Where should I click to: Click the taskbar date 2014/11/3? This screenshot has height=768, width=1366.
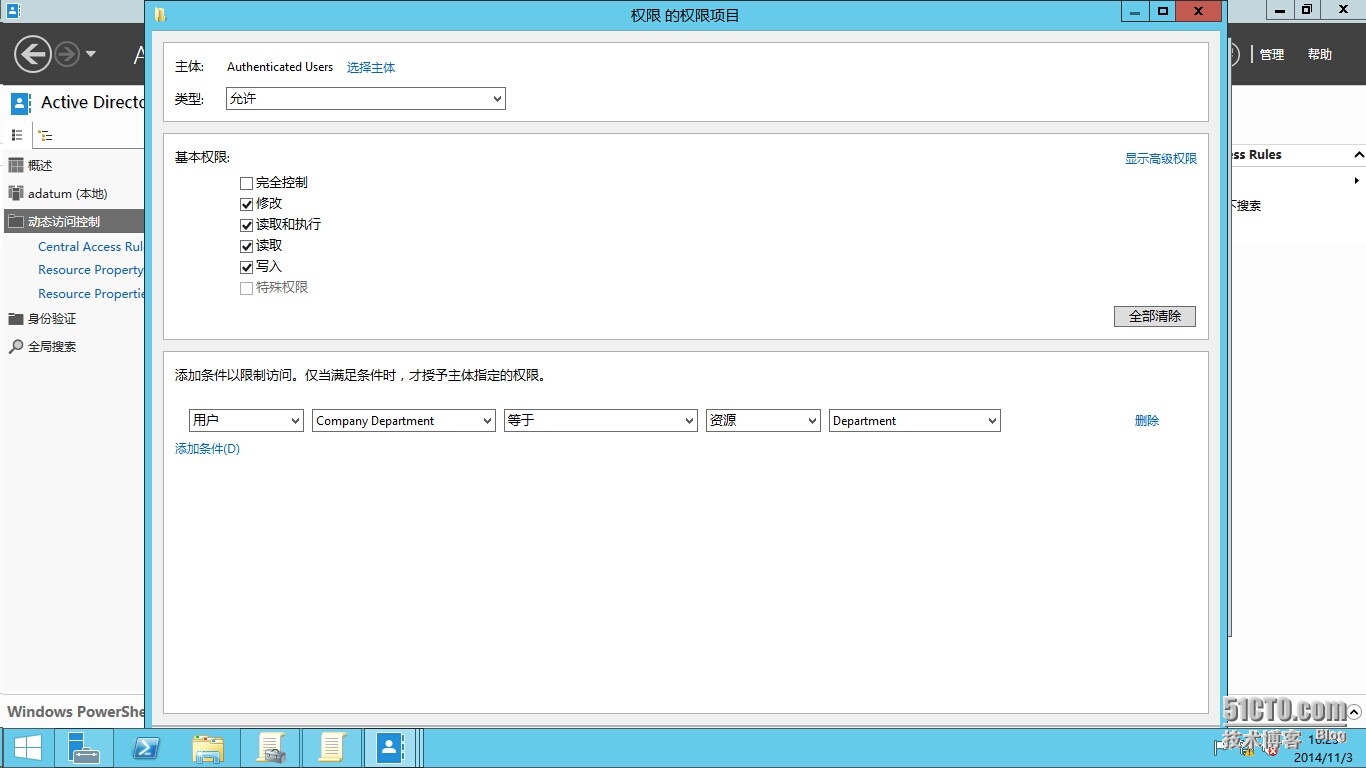pos(1322,758)
